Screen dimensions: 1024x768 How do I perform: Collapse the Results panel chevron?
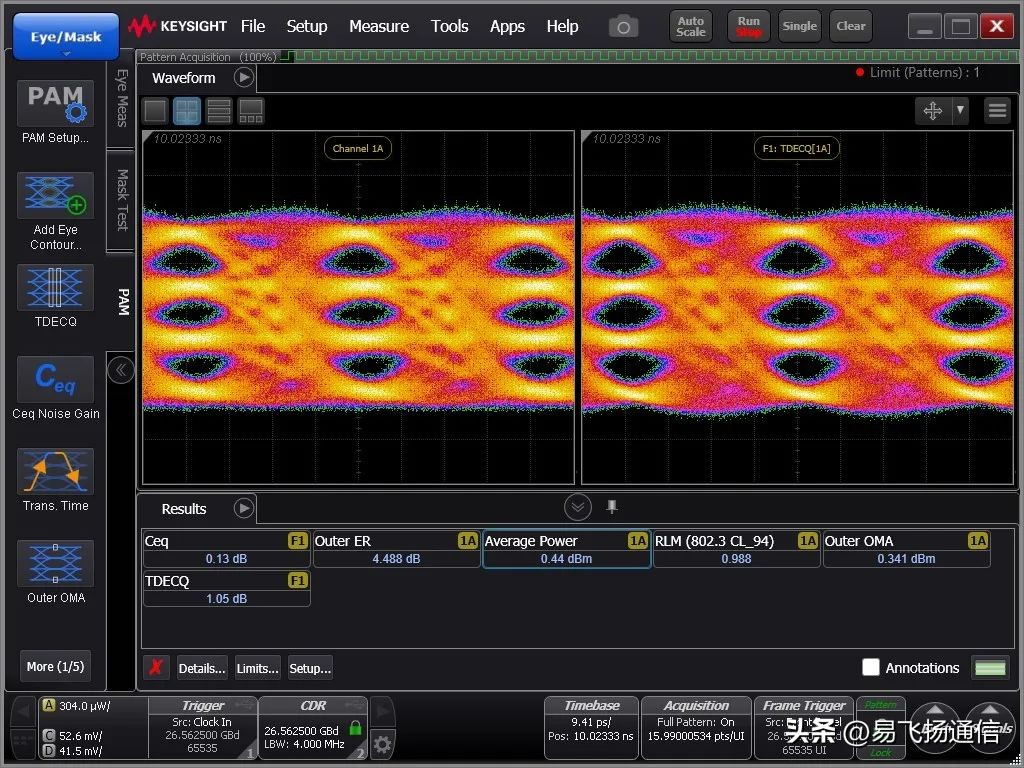(578, 507)
